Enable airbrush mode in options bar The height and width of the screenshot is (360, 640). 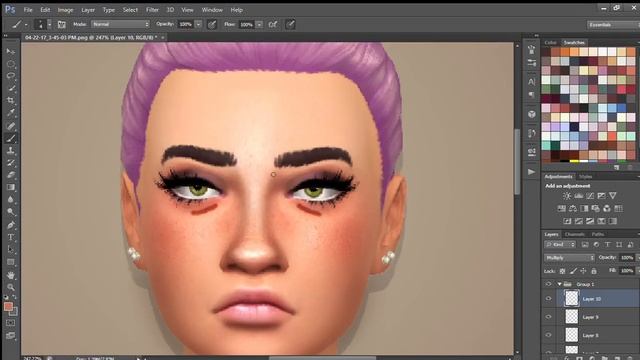273,24
